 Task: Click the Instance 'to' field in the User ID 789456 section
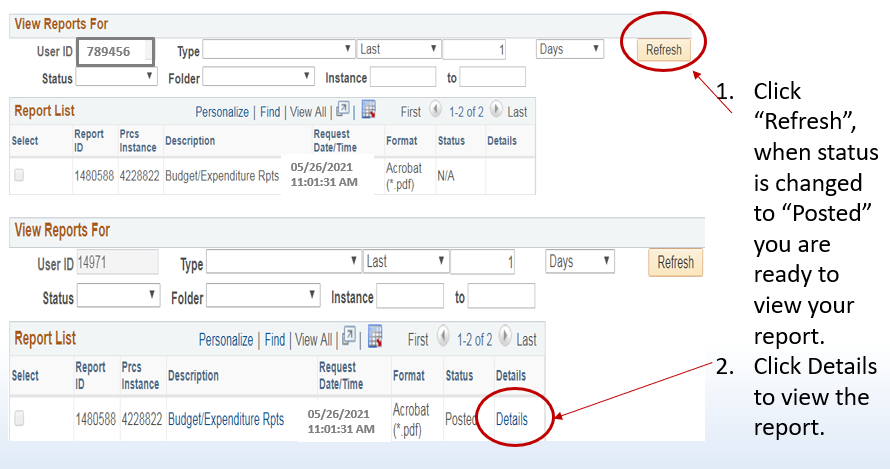(x=492, y=77)
